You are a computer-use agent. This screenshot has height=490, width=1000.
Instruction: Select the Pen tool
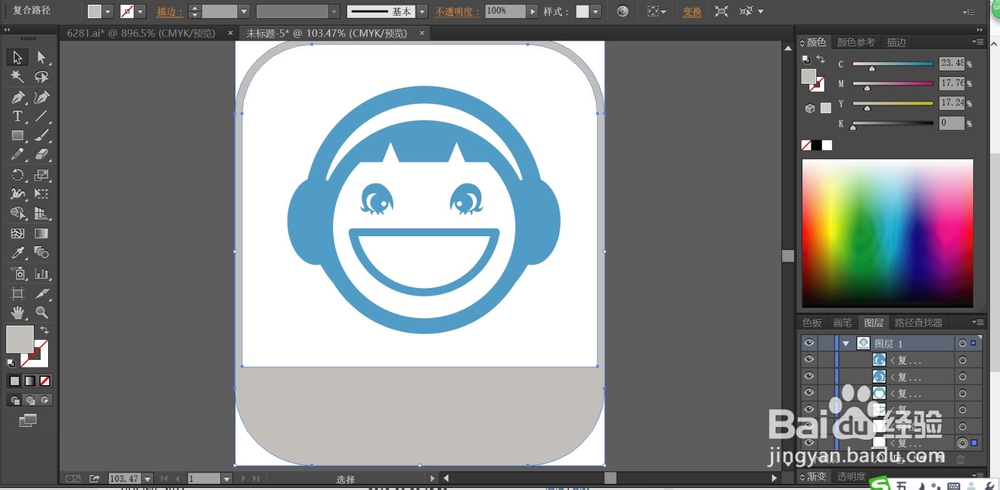click(x=17, y=97)
